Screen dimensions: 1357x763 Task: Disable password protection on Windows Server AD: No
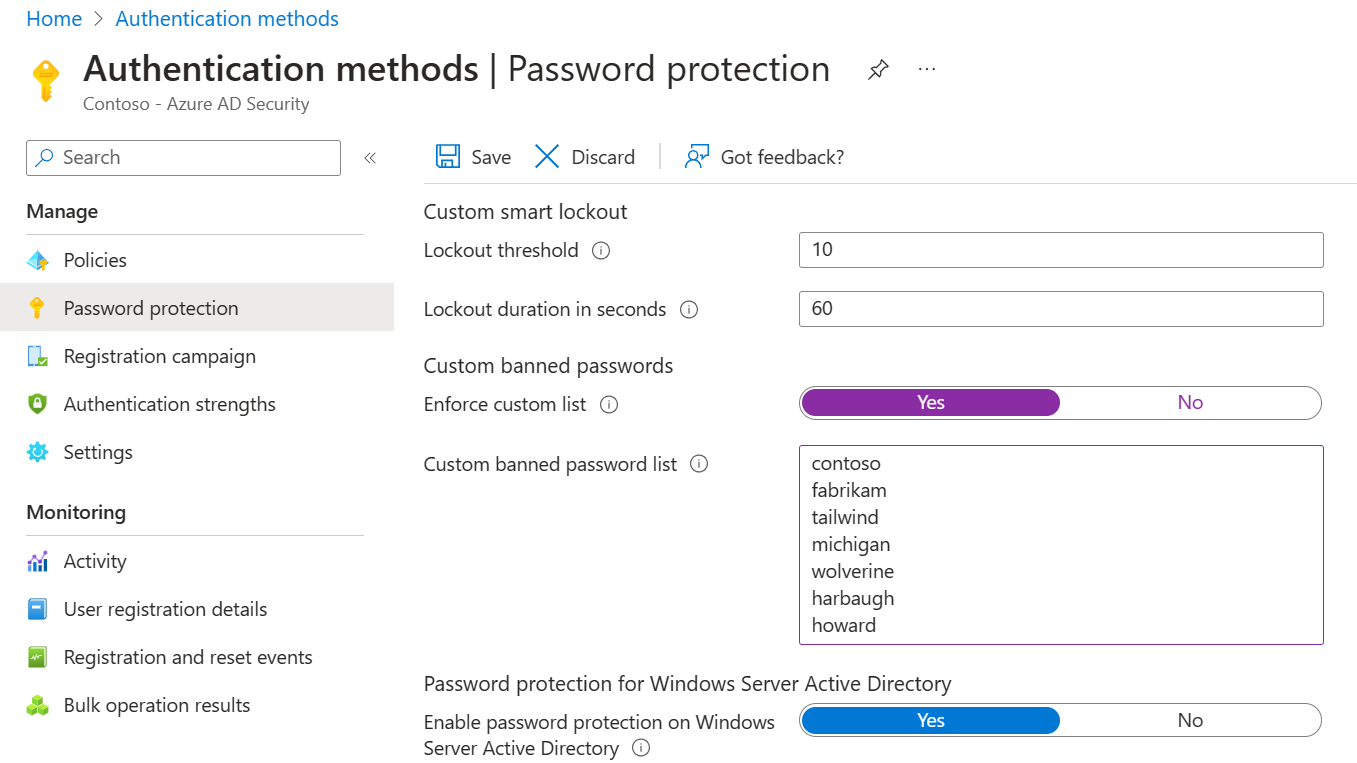coord(1190,721)
